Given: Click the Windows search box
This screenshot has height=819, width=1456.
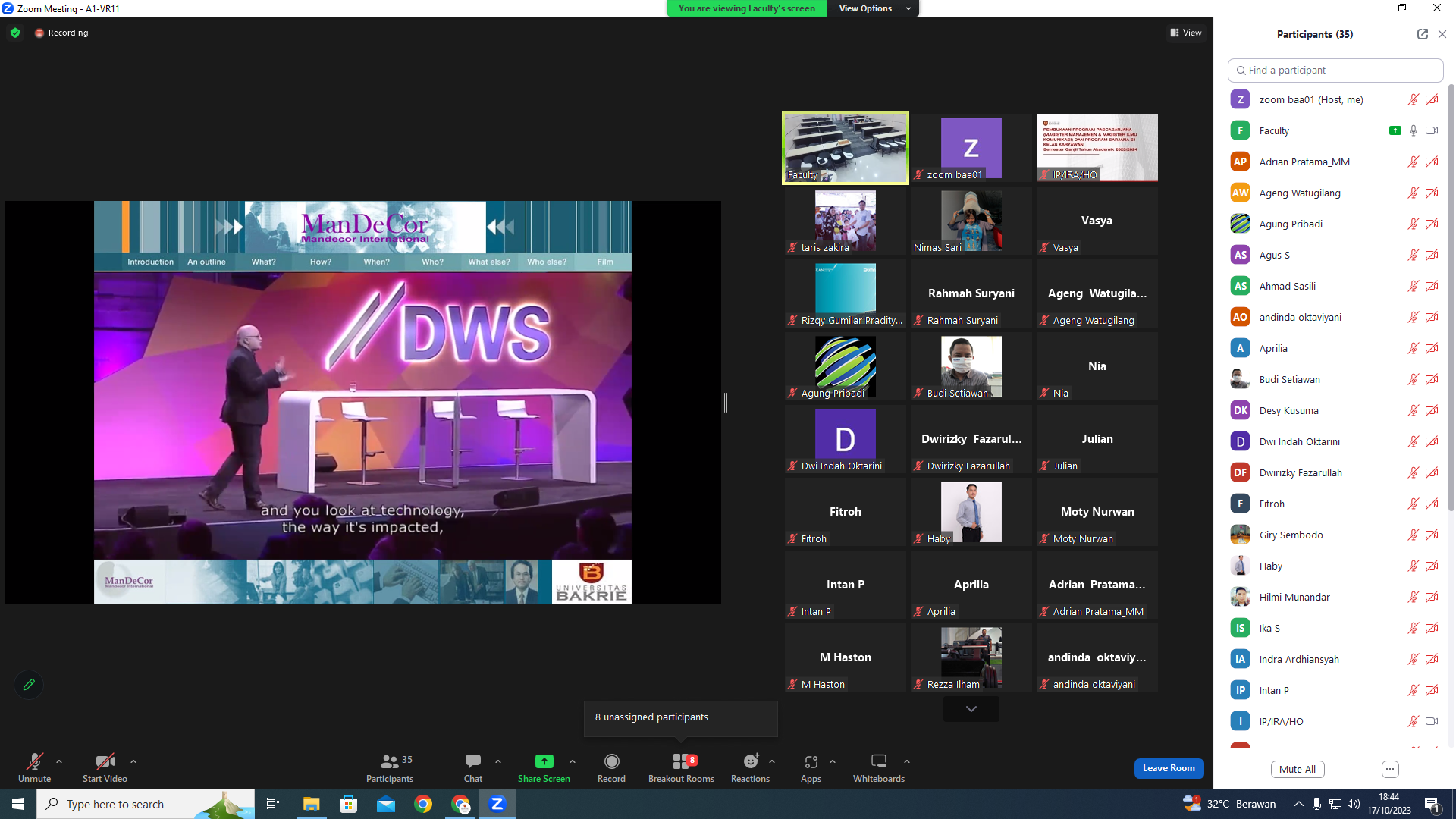Looking at the screenshot, I should click(x=146, y=804).
